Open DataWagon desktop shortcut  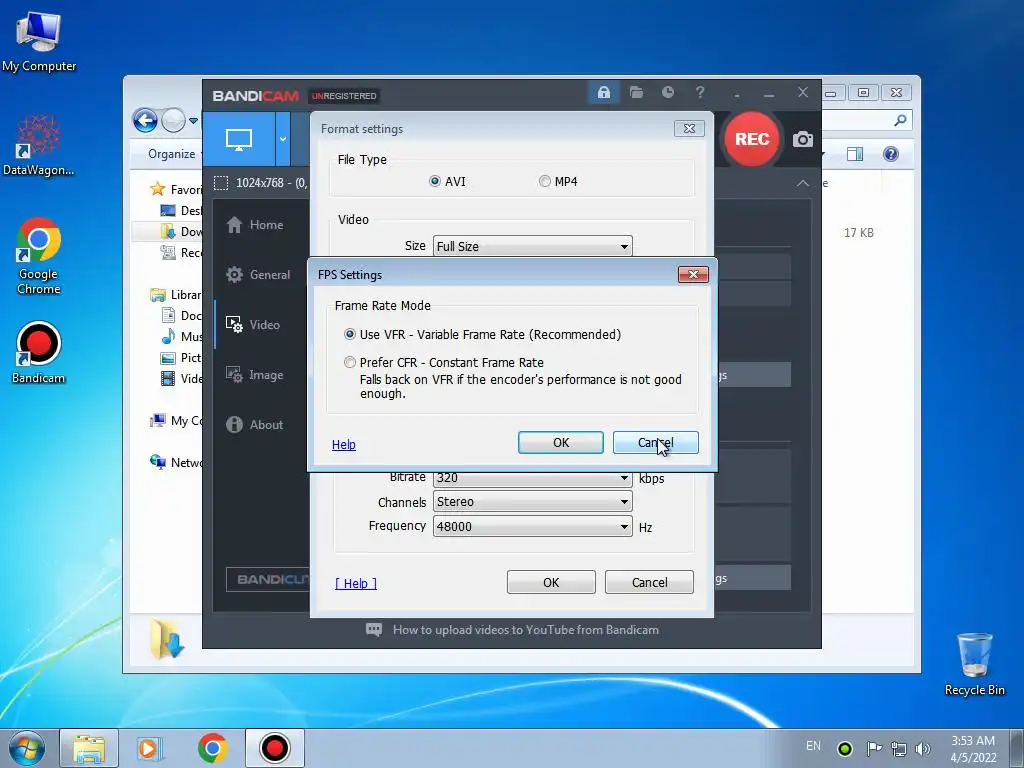click(39, 145)
